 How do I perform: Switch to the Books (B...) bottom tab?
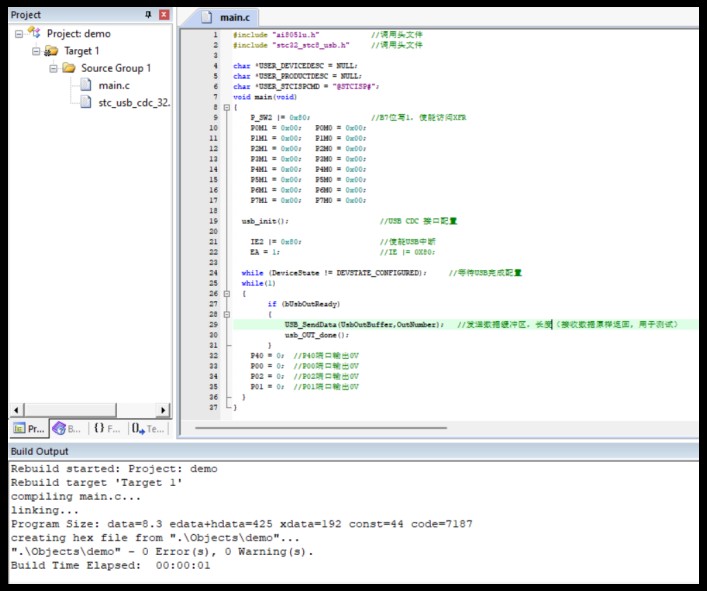(x=67, y=428)
